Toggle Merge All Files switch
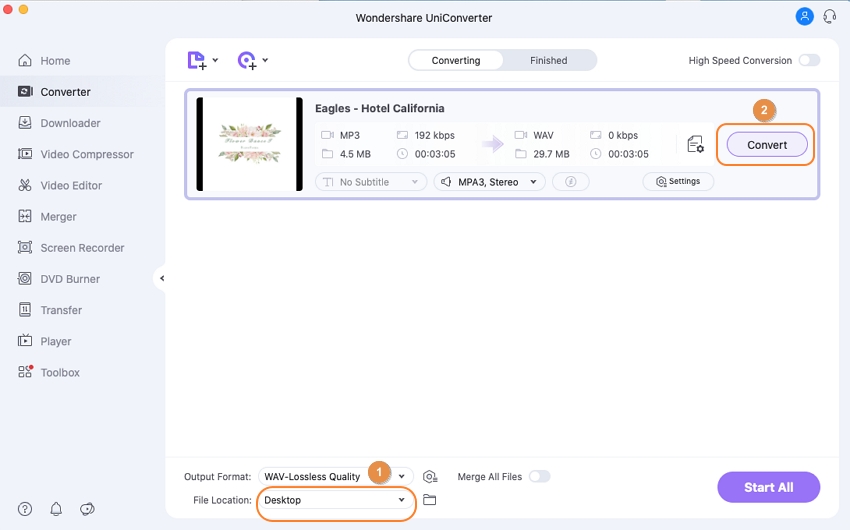Viewport: 850px width, 530px height. pyautogui.click(x=539, y=477)
